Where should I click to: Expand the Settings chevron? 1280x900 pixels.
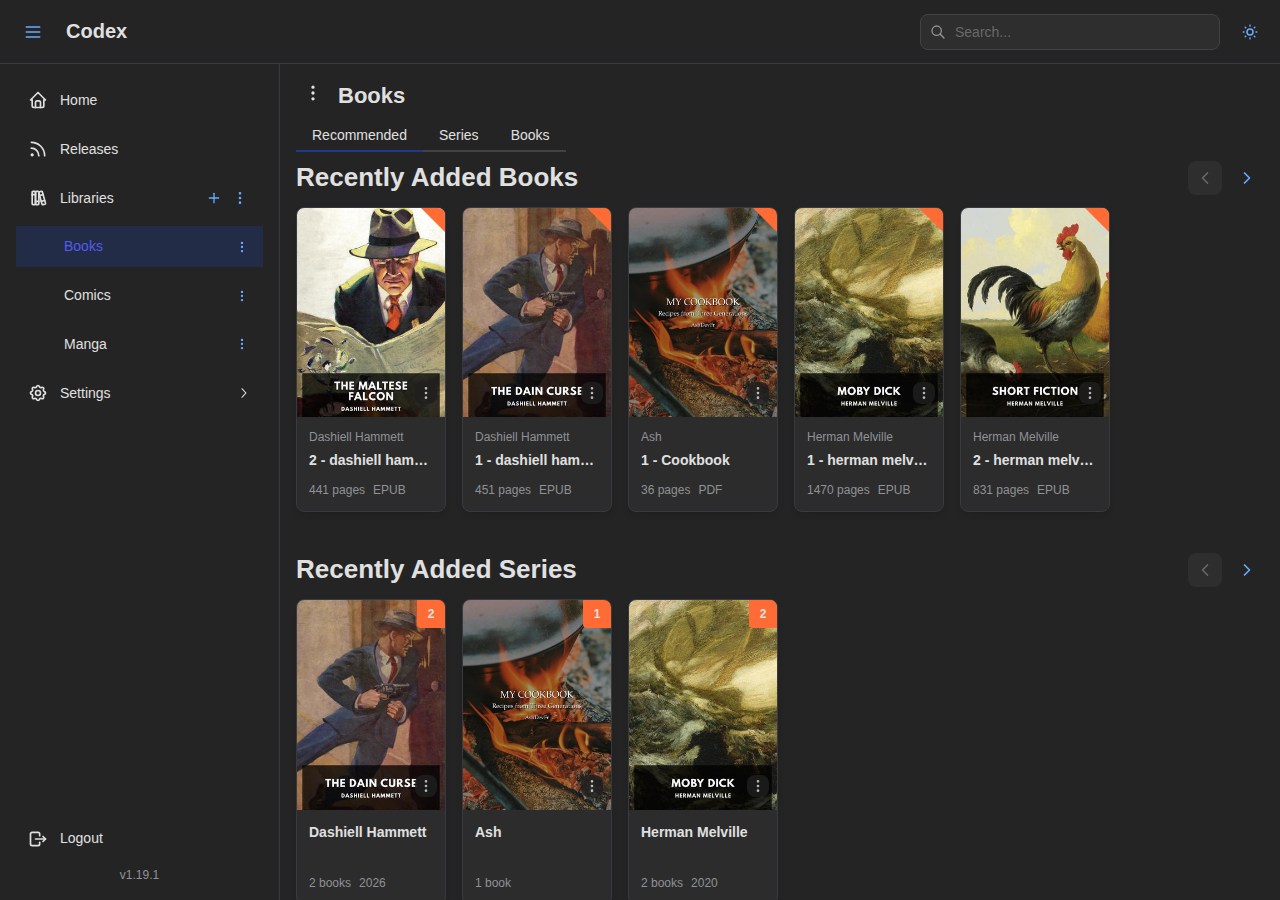click(243, 393)
